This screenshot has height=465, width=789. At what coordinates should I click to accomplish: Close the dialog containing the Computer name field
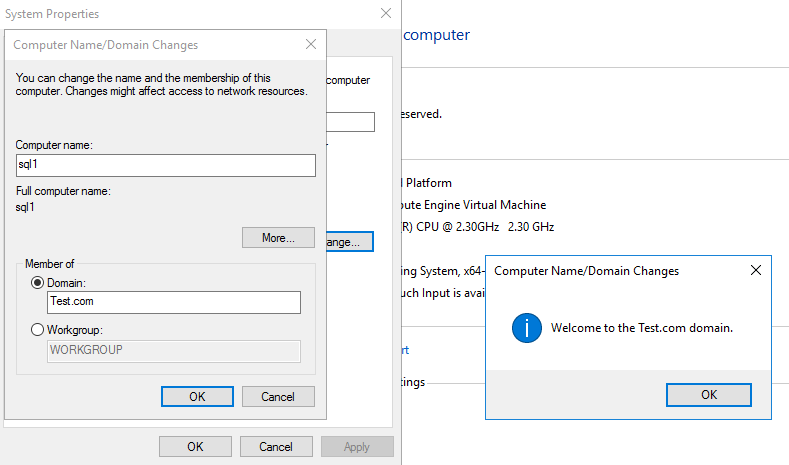pyautogui.click(x=311, y=45)
